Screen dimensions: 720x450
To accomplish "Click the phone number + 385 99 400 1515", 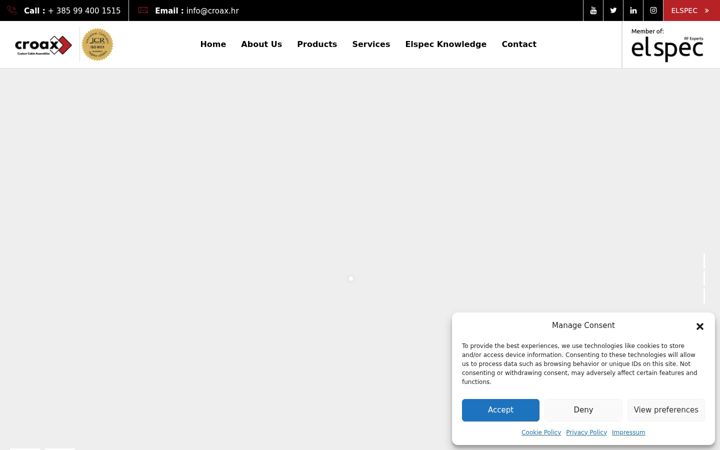I will point(84,11).
